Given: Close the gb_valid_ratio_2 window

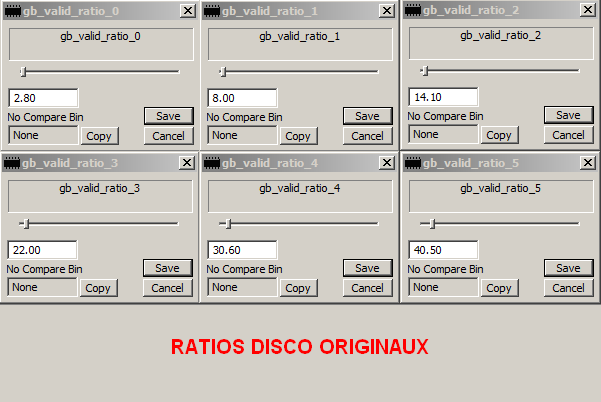Looking at the screenshot, I should pyautogui.click(x=587, y=10).
